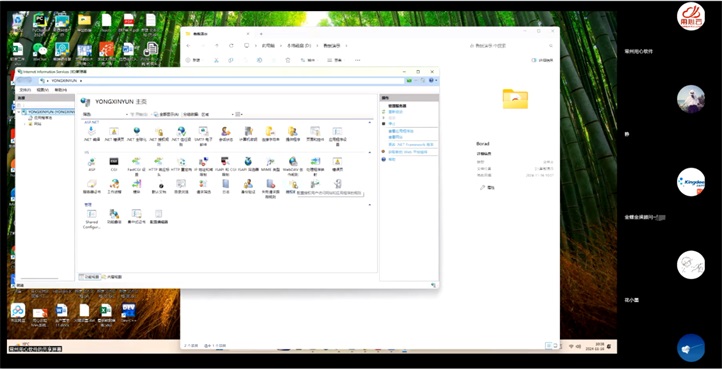This screenshot has width=722, height=369.
Task: Expand the 网站 tree node
Action: point(25,124)
